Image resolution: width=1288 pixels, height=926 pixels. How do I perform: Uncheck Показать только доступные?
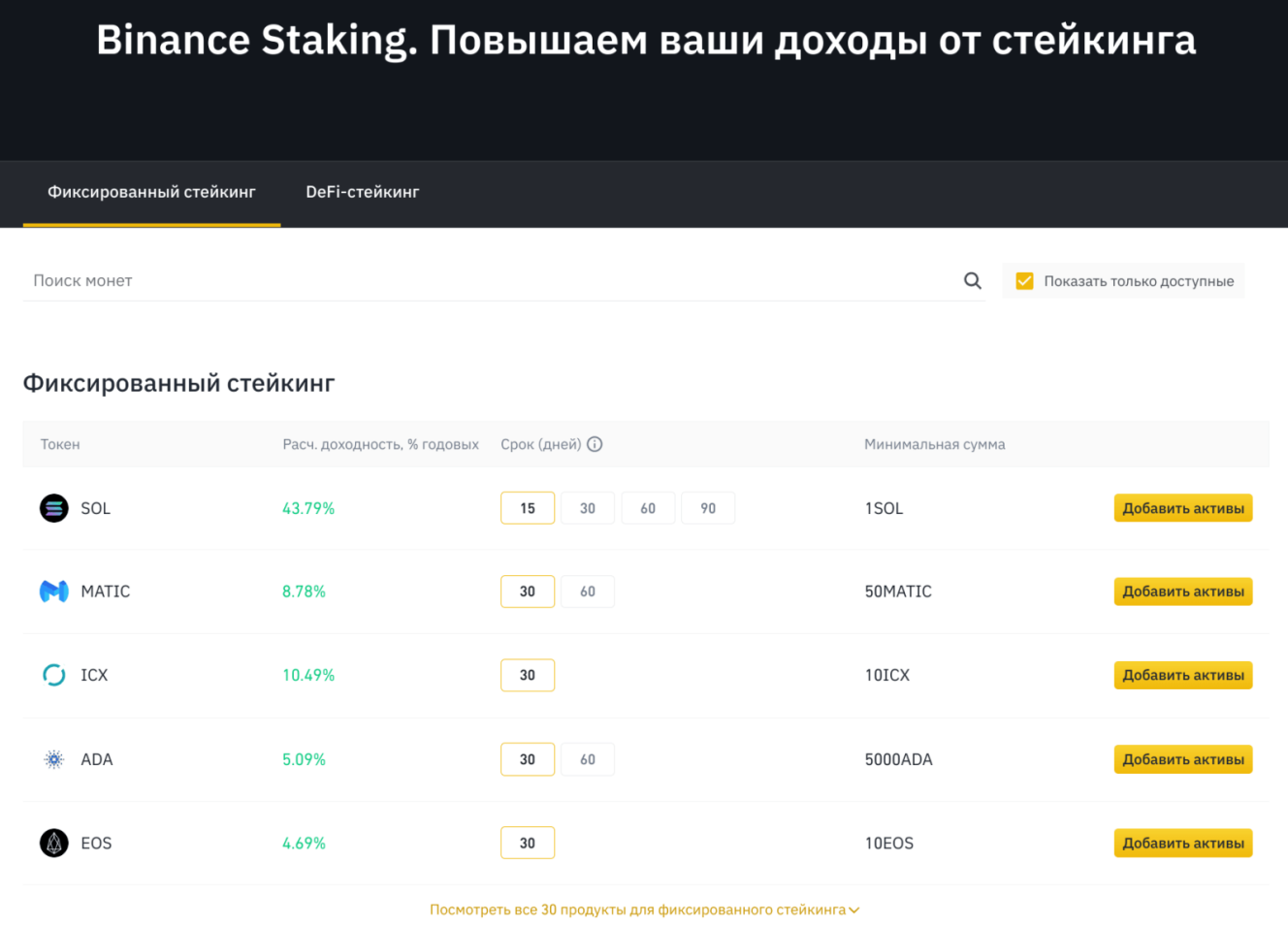click(1024, 280)
